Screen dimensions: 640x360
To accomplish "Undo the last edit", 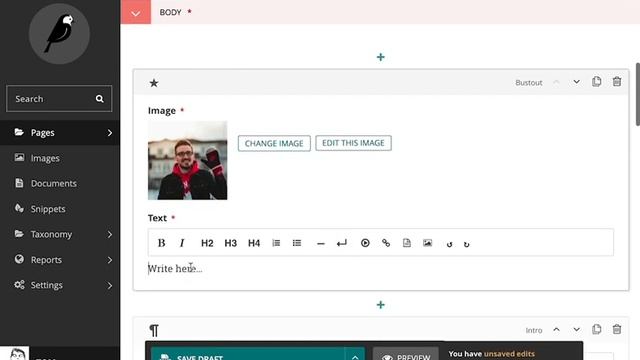I will pyautogui.click(x=449, y=244).
